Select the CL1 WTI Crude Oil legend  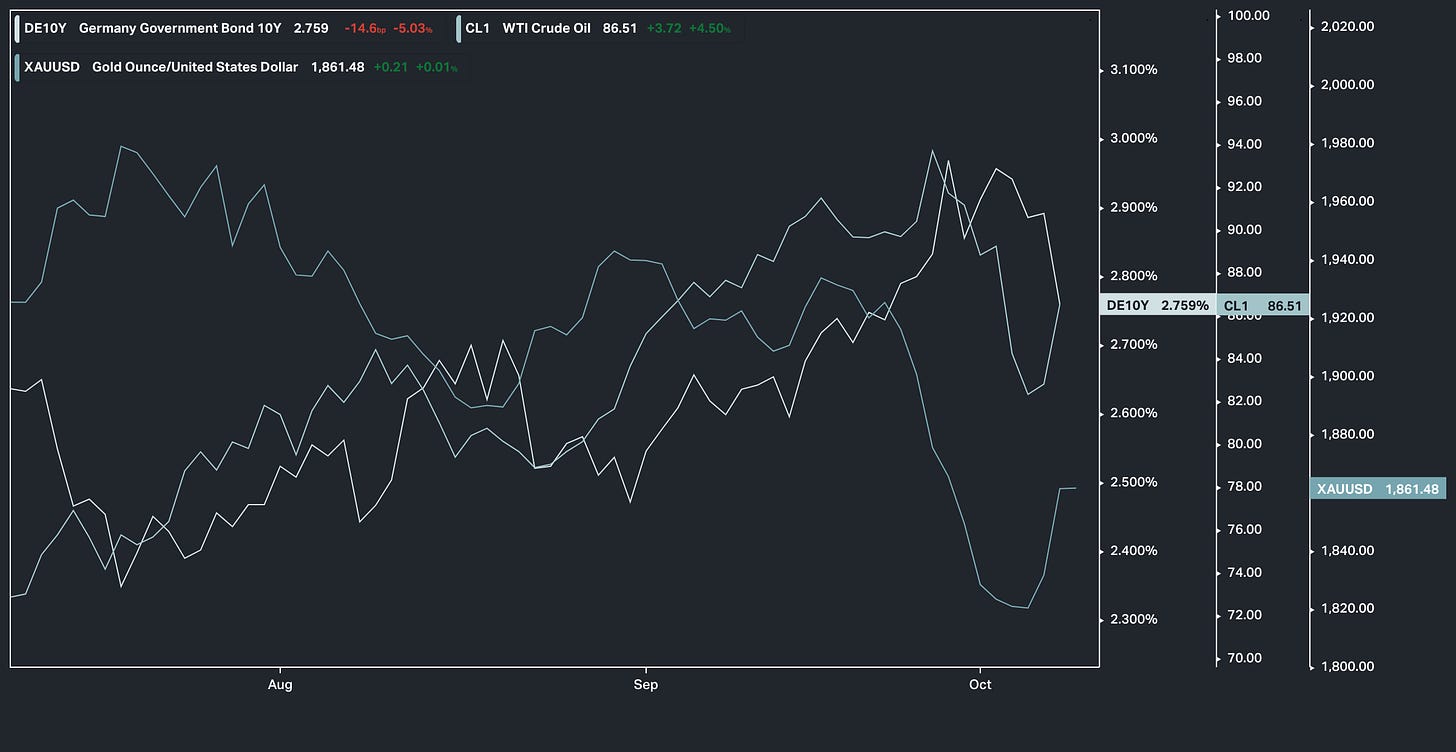click(x=599, y=29)
